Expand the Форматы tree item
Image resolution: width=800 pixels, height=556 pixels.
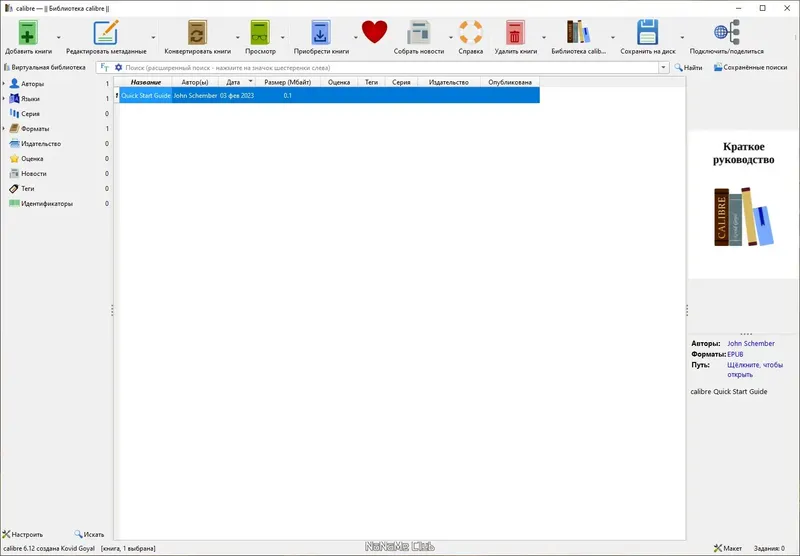coord(4,129)
